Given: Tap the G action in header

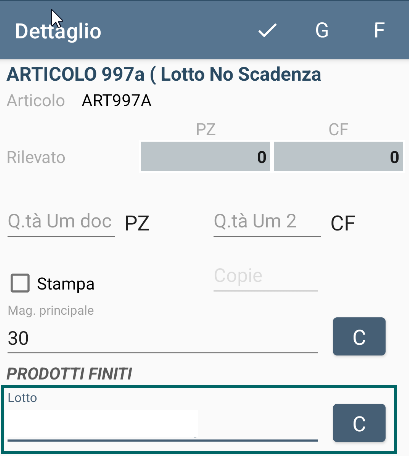Looking at the screenshot, I should [322, 30].
